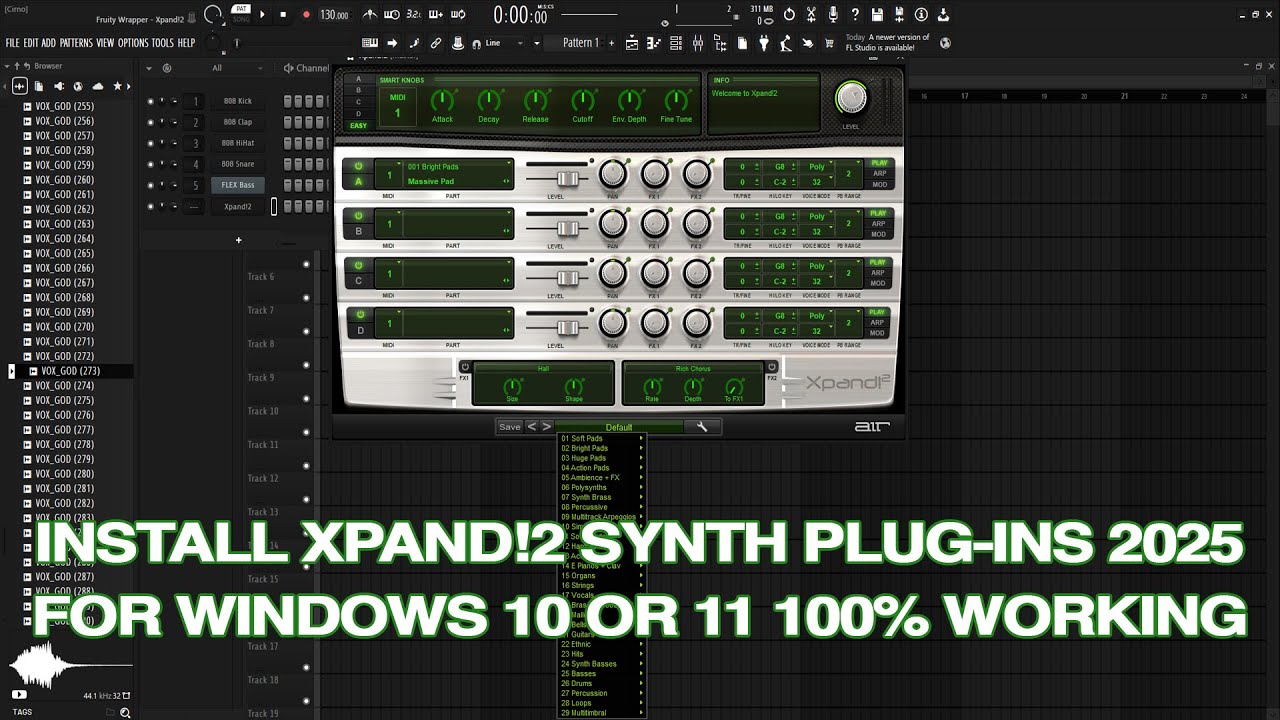The width and height of the screenshot is (1280, 720).
Task: Go to next preset arrow
Action: pos(546,427)
